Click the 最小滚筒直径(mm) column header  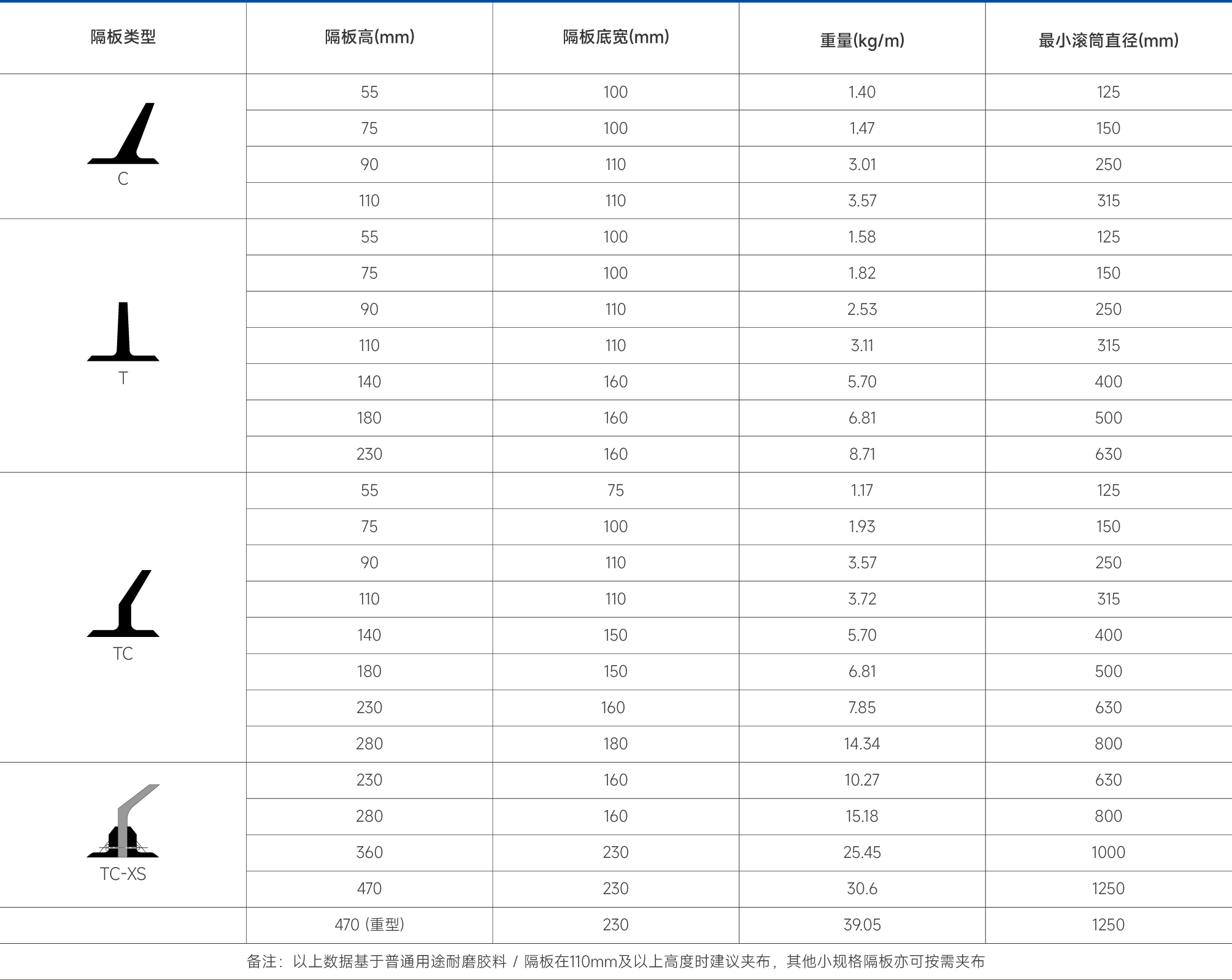1108,41
